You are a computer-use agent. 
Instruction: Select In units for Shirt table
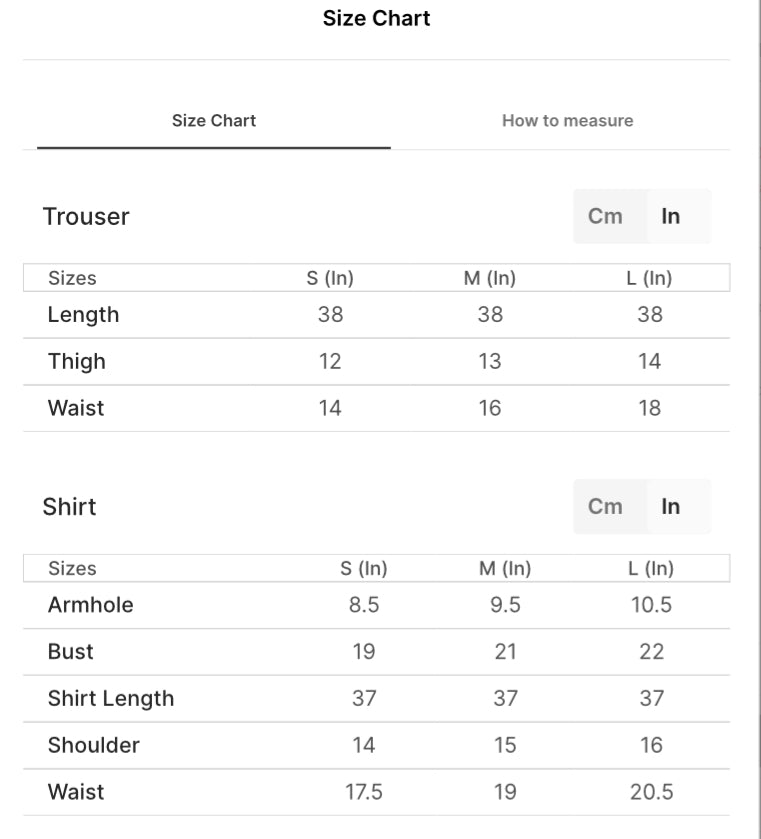tap(670, 506)
